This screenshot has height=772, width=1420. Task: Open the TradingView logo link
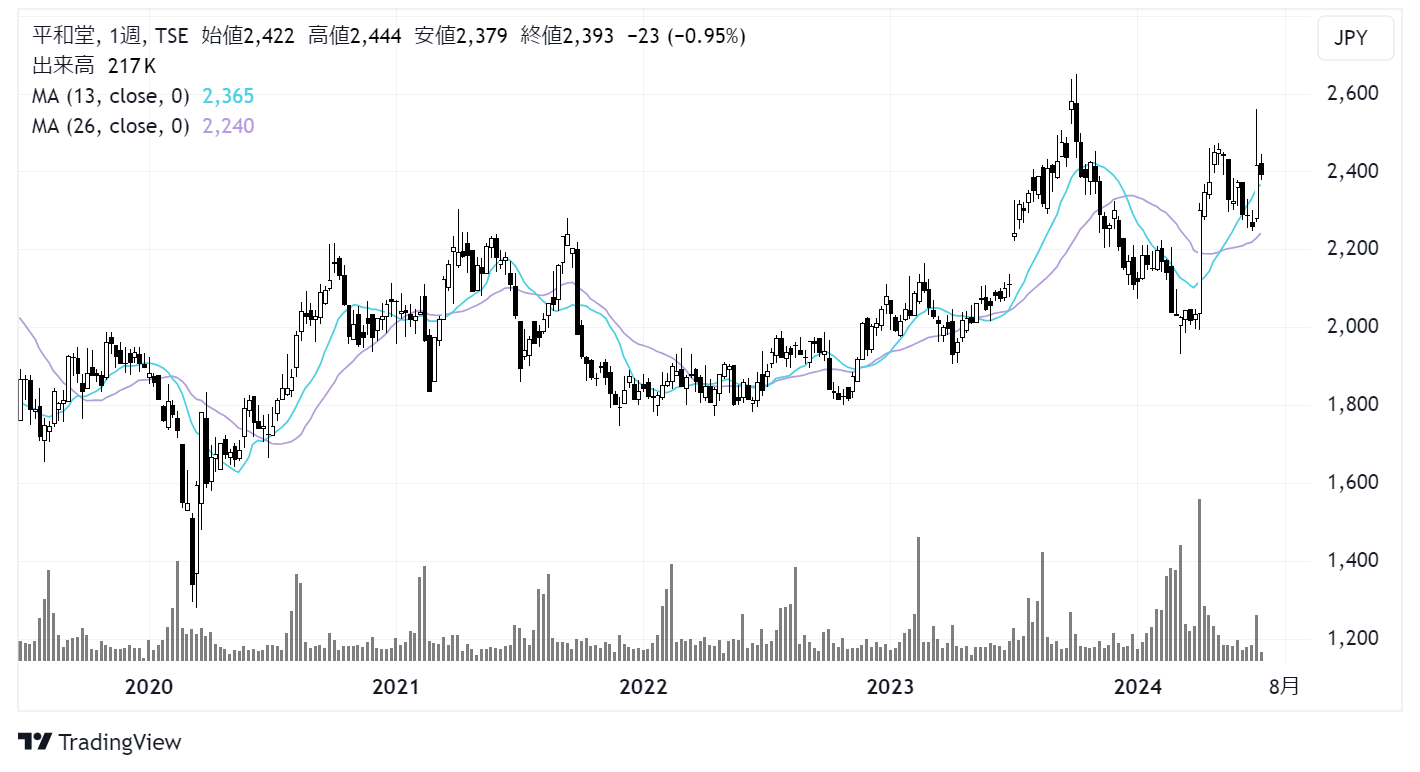(100, 742)
